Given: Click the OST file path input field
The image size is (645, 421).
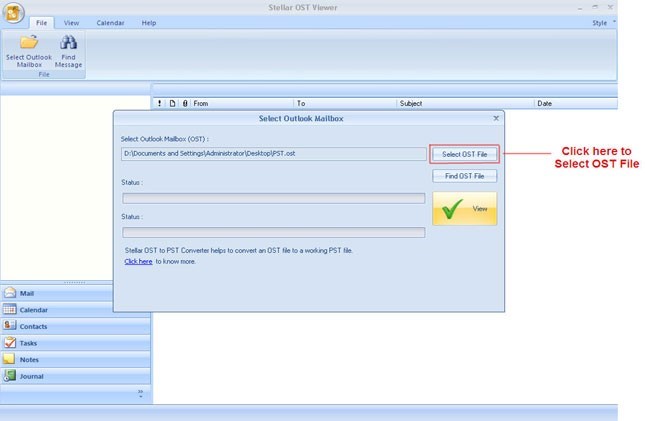Looking at the screenshot, I should click(x=274, y=154).
